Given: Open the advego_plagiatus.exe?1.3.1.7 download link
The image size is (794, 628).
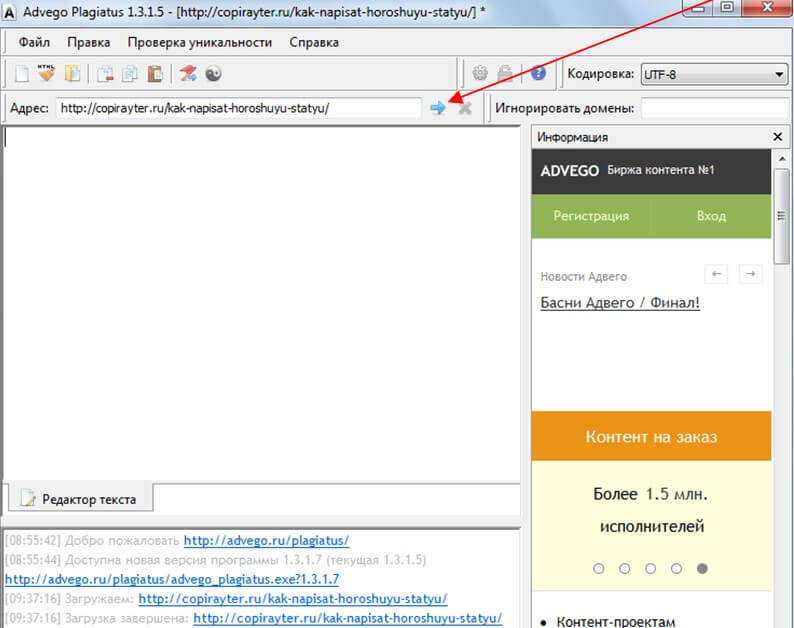Looking at the screenshot, I should pyautogui.click(x=172, y=579).
